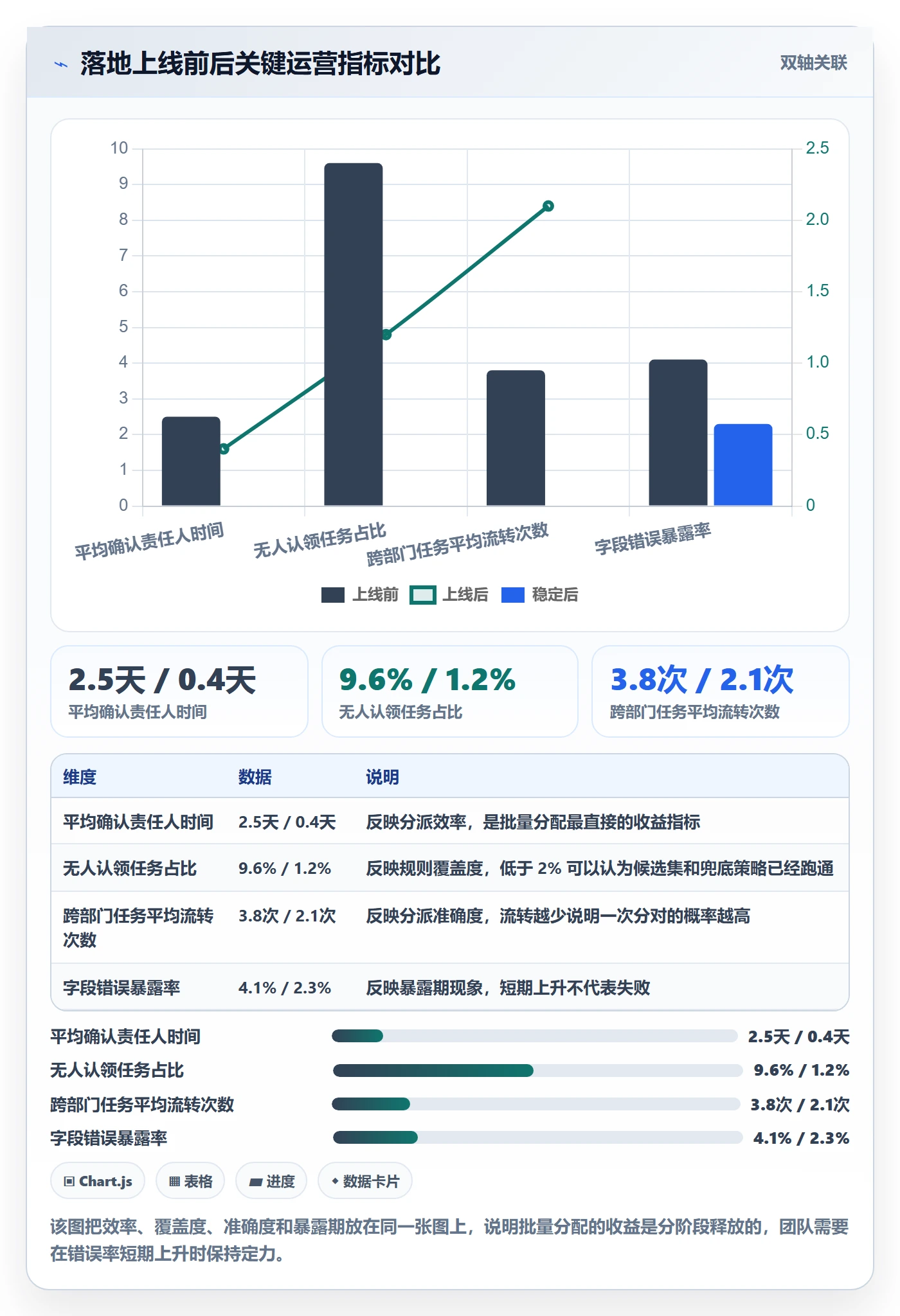Viewport: 900px width, 1316px height.
Task: Click the 说明 column header
Action: pos(382,777)
